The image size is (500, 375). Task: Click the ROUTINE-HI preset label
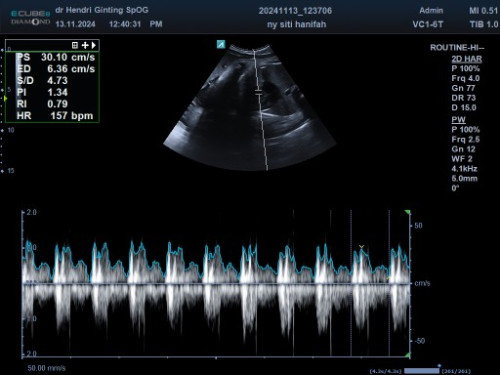pos(457,48)
